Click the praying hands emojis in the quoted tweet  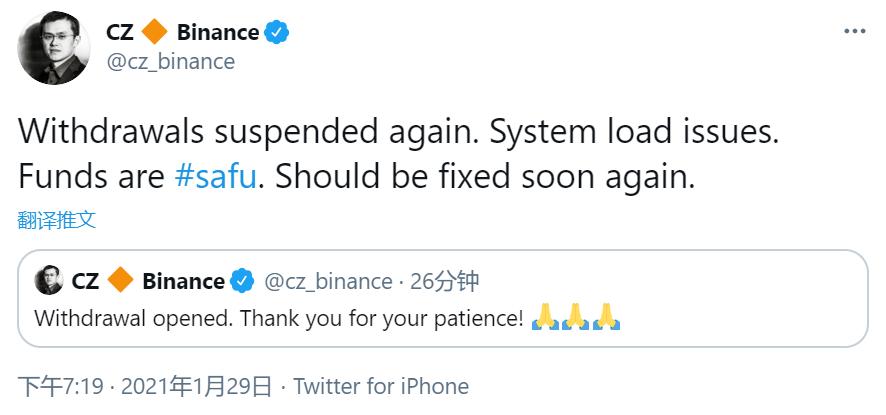click(x=576, y=319)
